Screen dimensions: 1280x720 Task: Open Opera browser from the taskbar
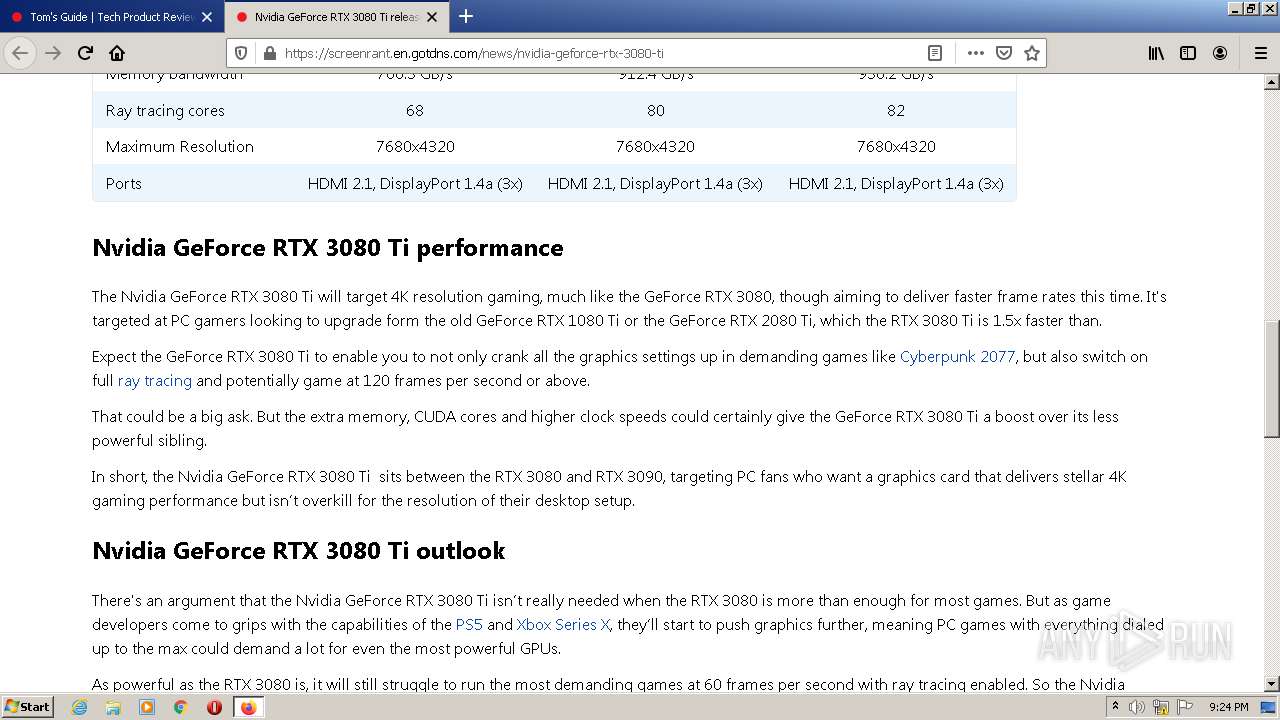214,707
